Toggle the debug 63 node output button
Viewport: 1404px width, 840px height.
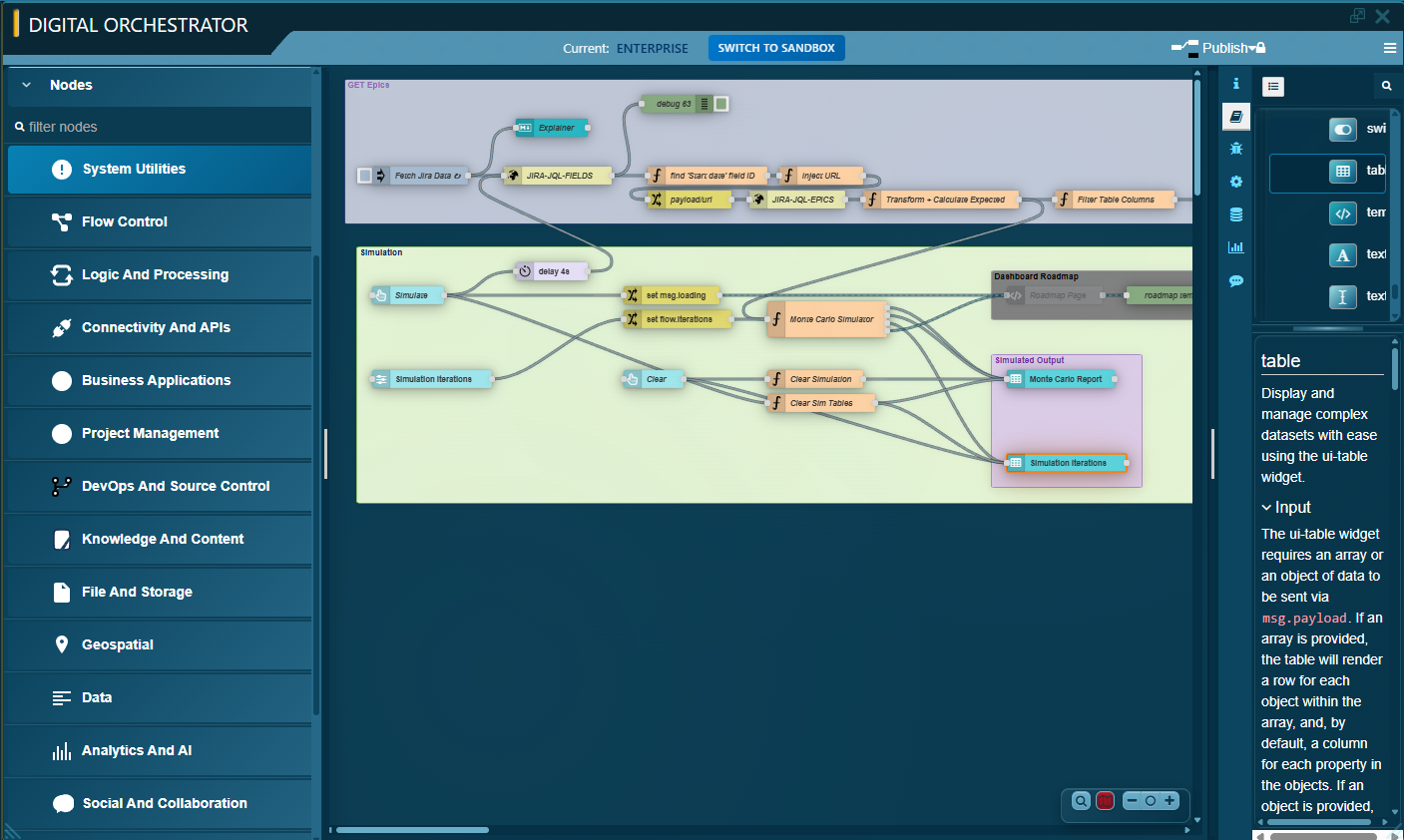click(x=721, y=104)
